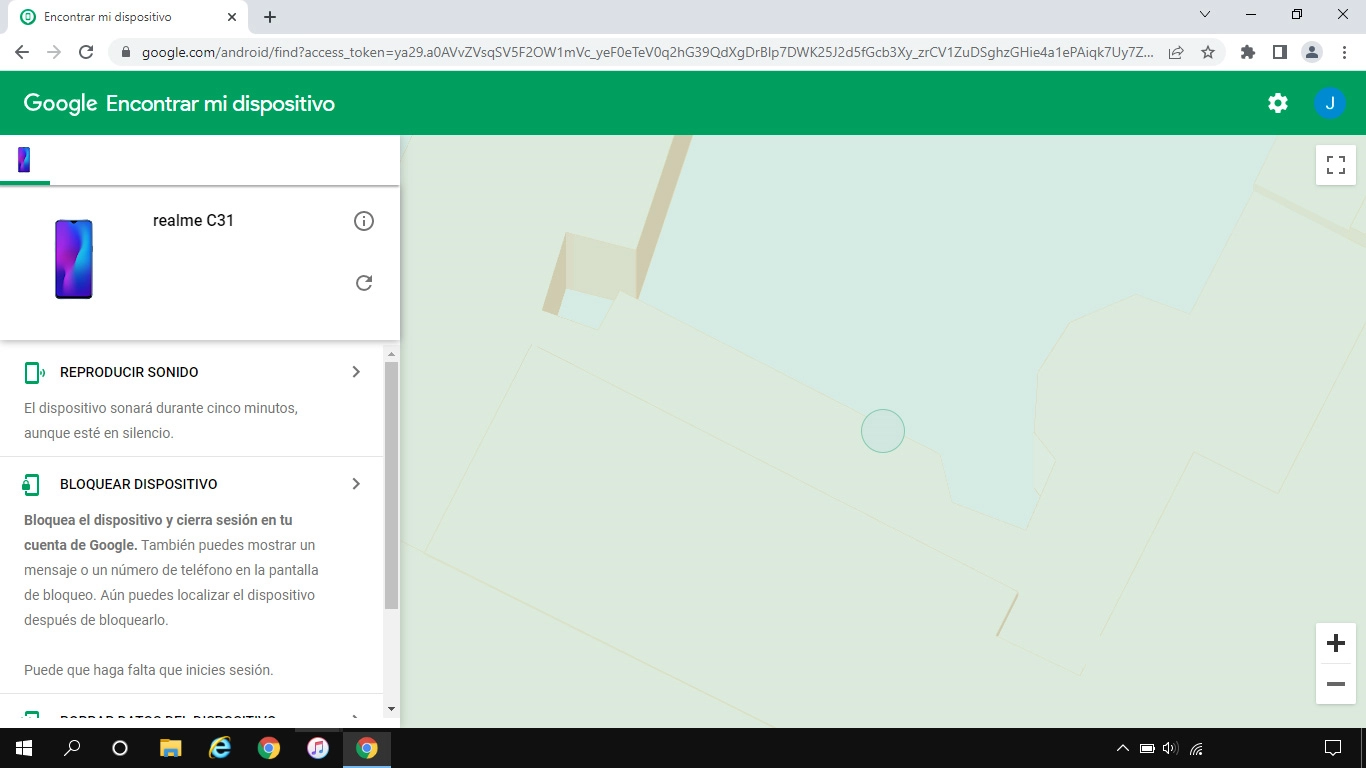Refresh the realme C31 location
1366x768 pixels.
(364, 283)
